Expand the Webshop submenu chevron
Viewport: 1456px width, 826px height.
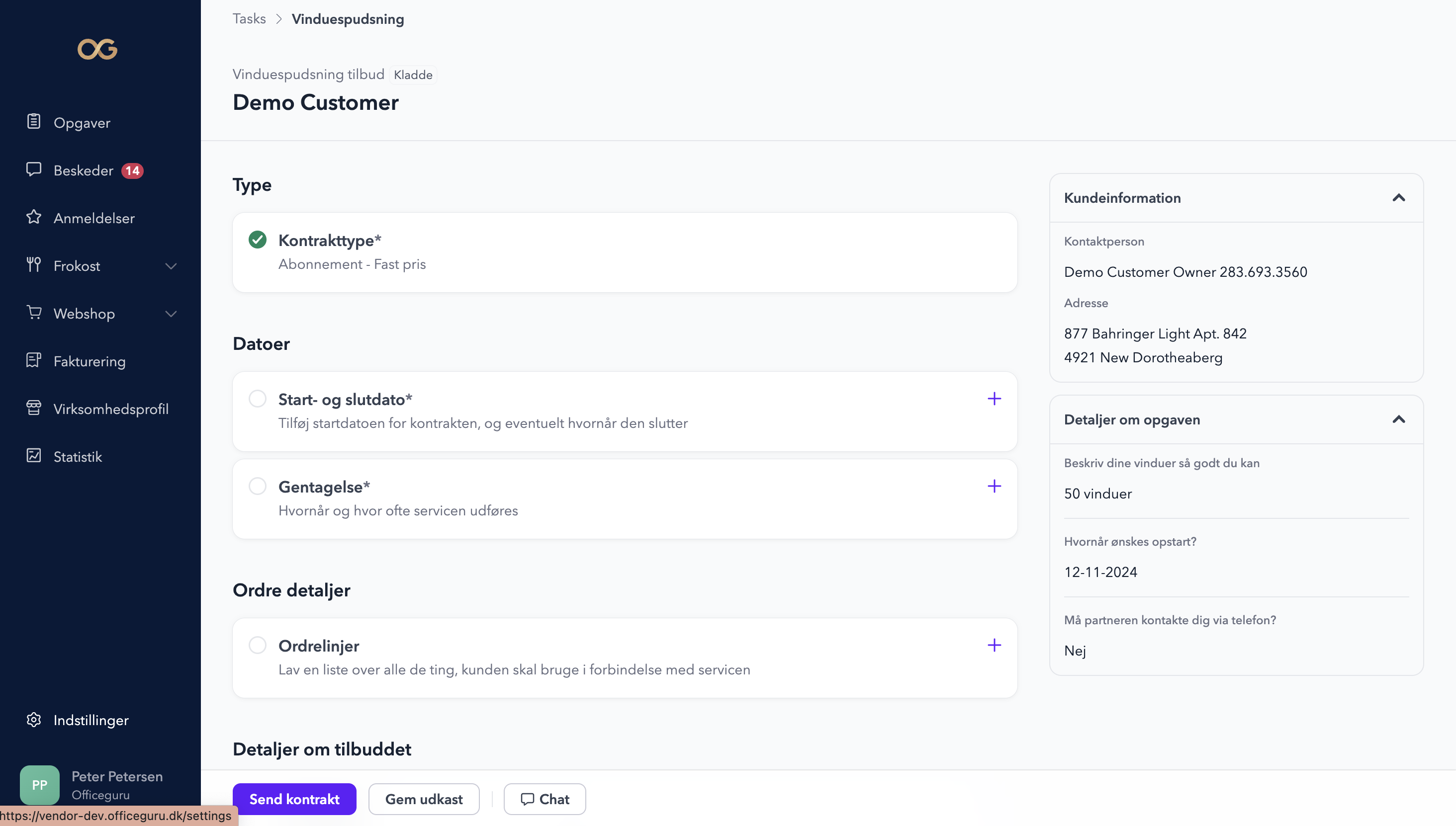[170, 314]
